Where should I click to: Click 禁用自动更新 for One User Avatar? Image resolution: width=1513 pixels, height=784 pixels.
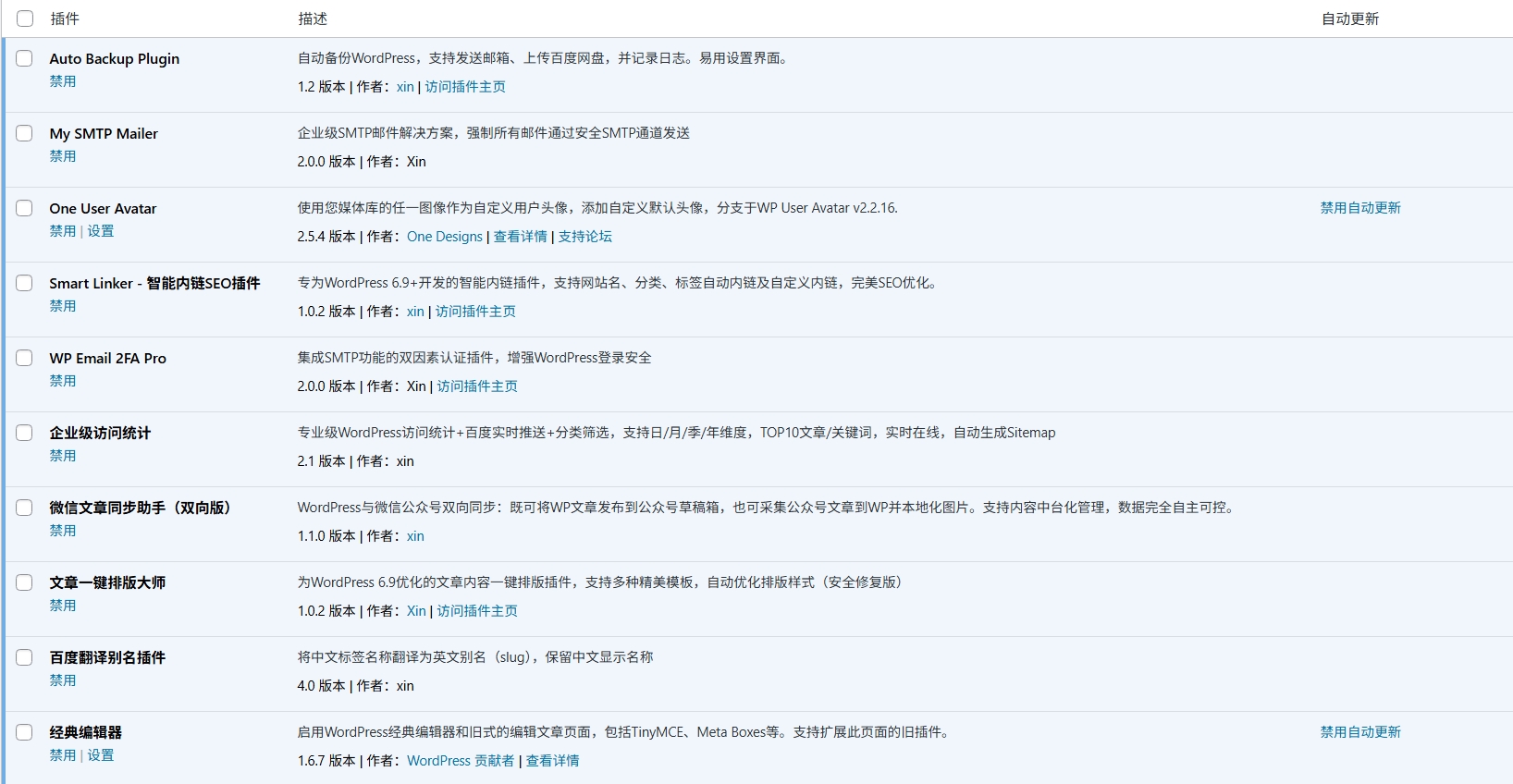point(1359,208)
